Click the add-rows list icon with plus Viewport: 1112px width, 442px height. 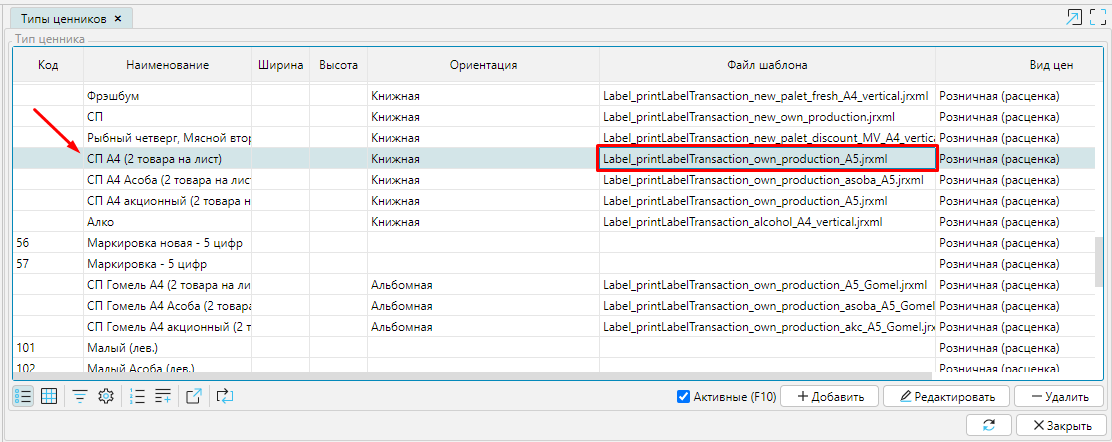pos(164,396)
